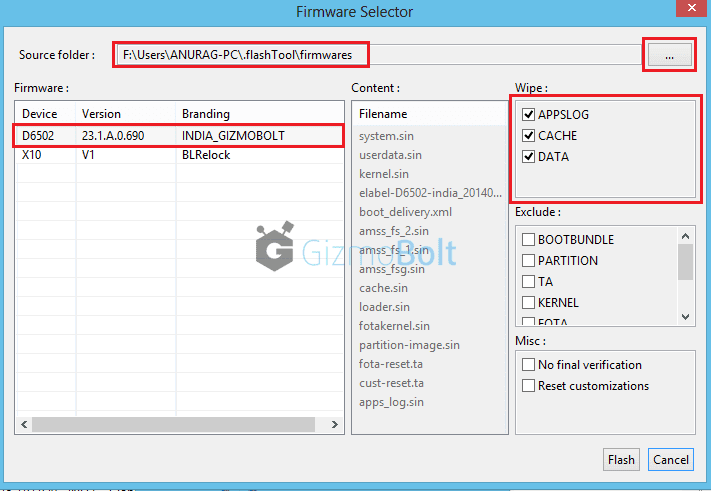Image resolution: width=711 pixels, height=491 pixels.
Task: Select userdata.sin in the content list
Action: point(390,155)
